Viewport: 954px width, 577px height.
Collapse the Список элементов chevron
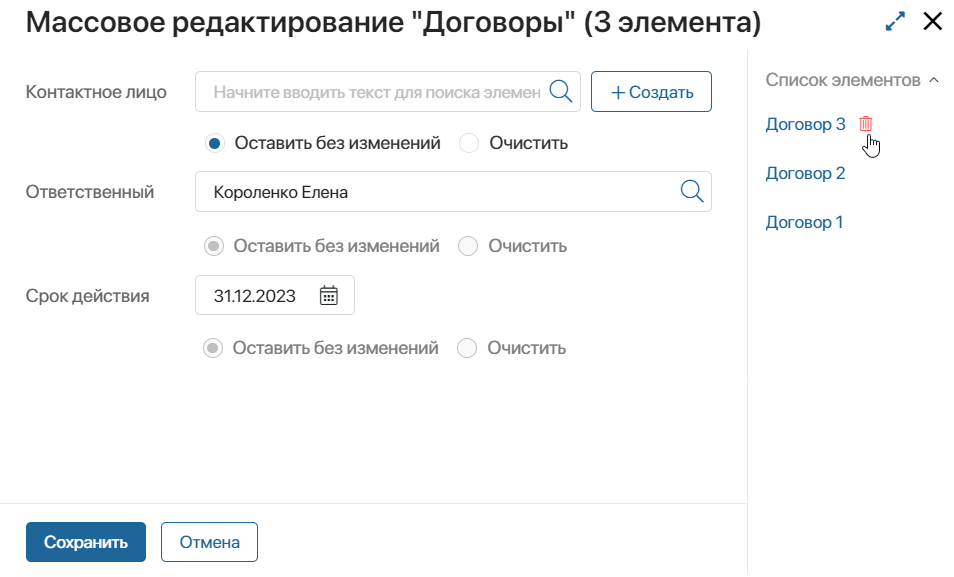tap(934, 80)
